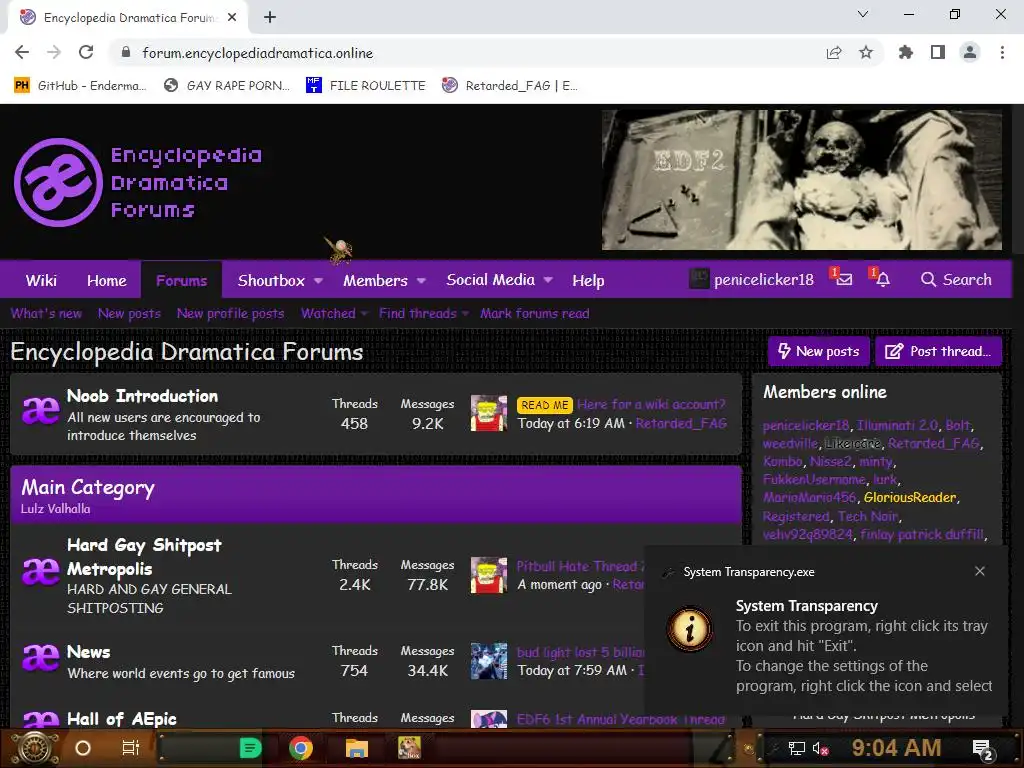Open the Hall of AEpic forum
This screenshot has width=1024, height=768.
click(x=121, y=719)
